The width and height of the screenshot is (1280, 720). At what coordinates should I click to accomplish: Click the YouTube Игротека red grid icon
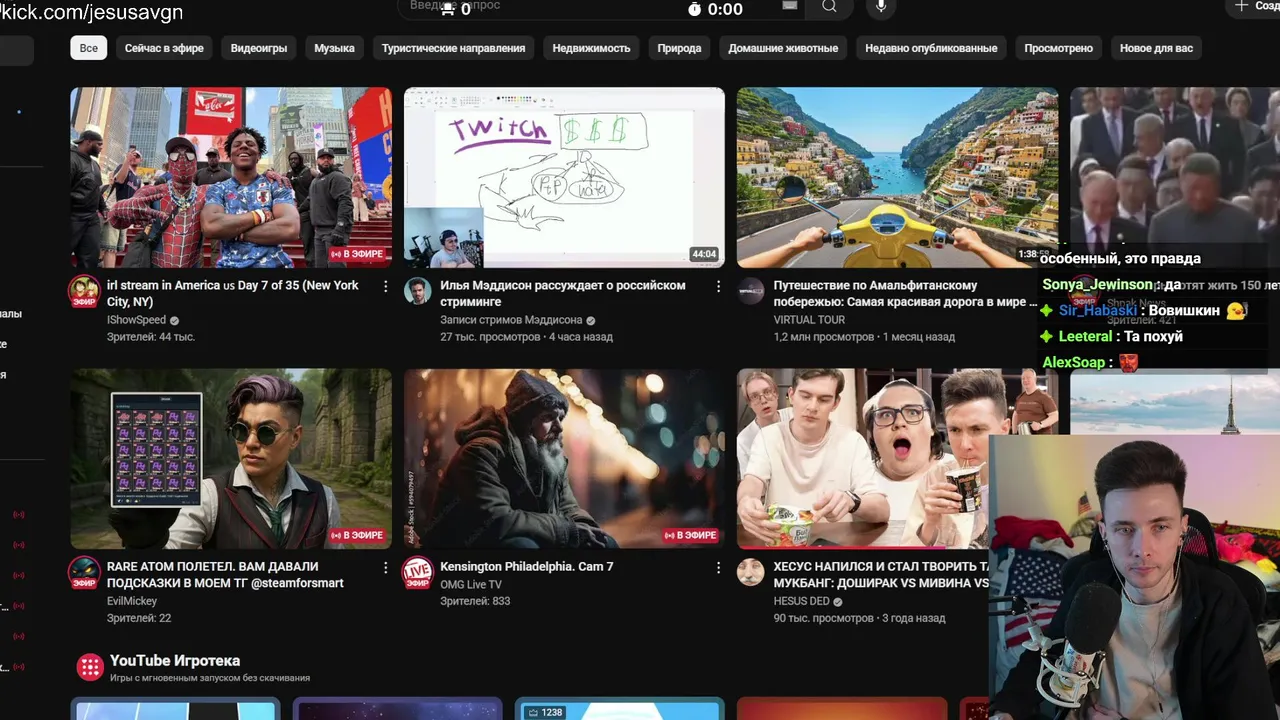pos(90,667)
